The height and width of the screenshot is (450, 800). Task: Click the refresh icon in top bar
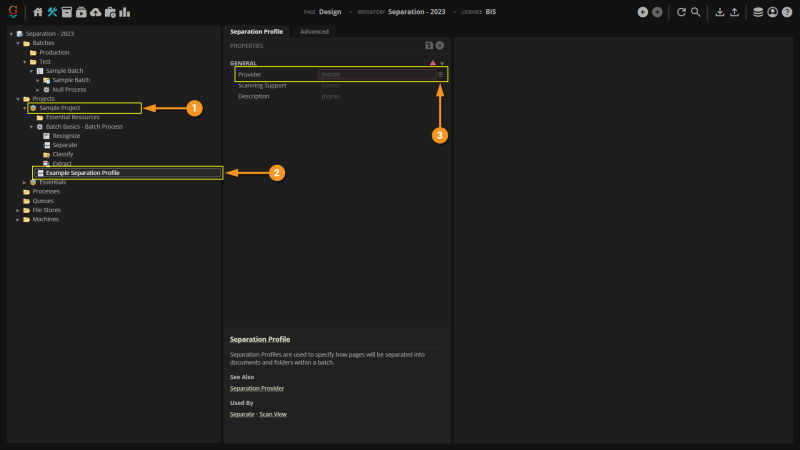coord(681,12)
